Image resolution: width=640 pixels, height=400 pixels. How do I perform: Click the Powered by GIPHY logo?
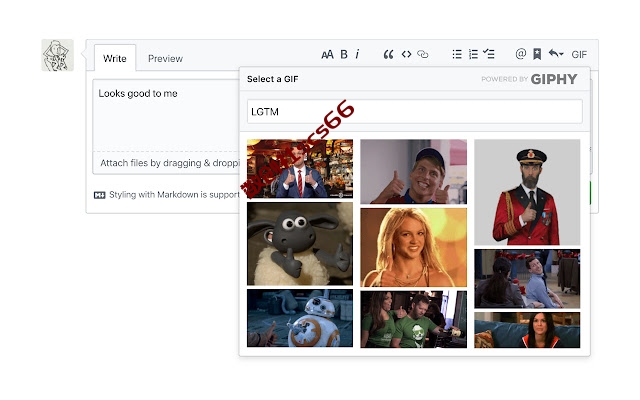[529, 79]
